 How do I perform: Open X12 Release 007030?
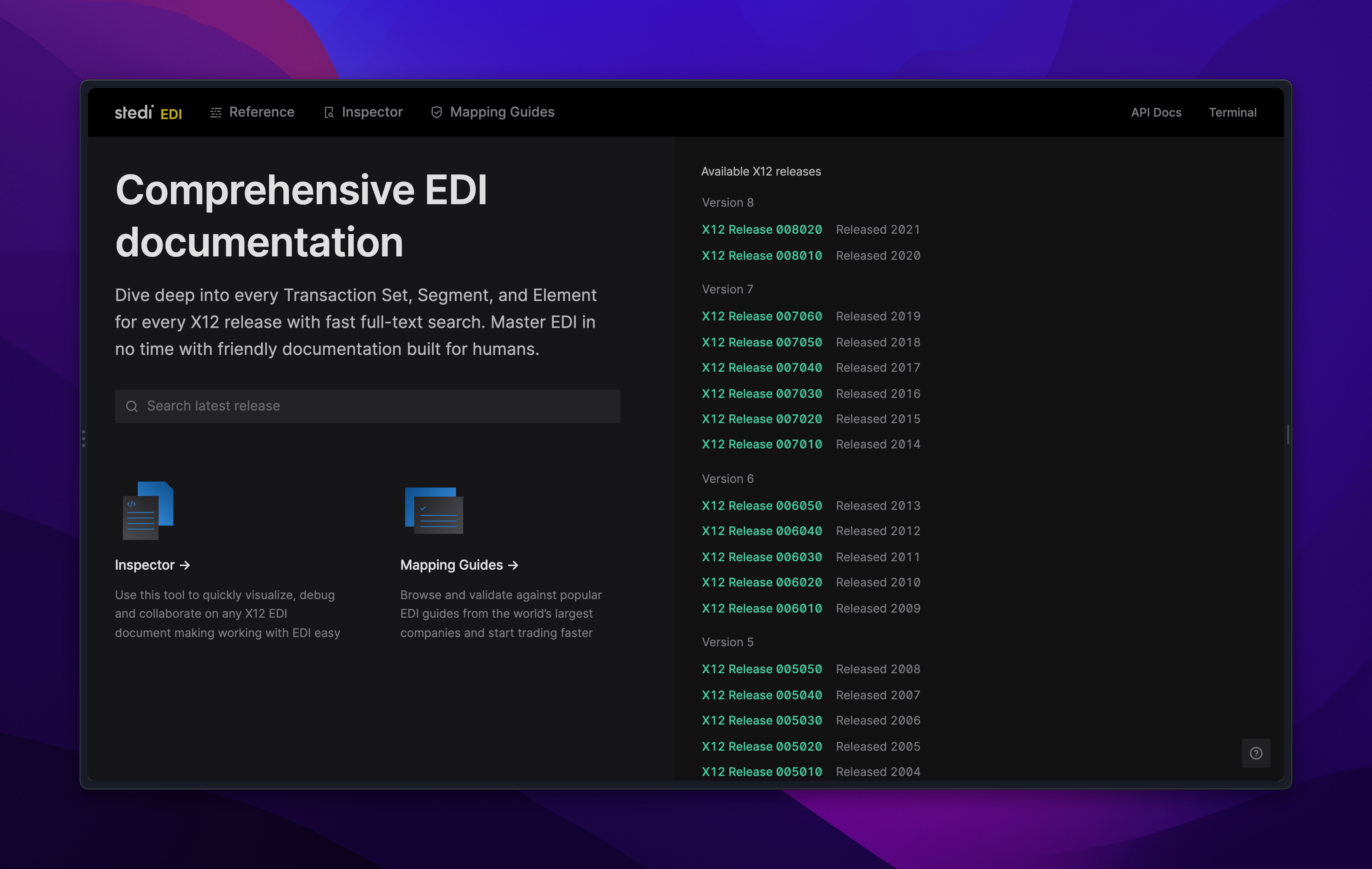(x=762, y=394)
